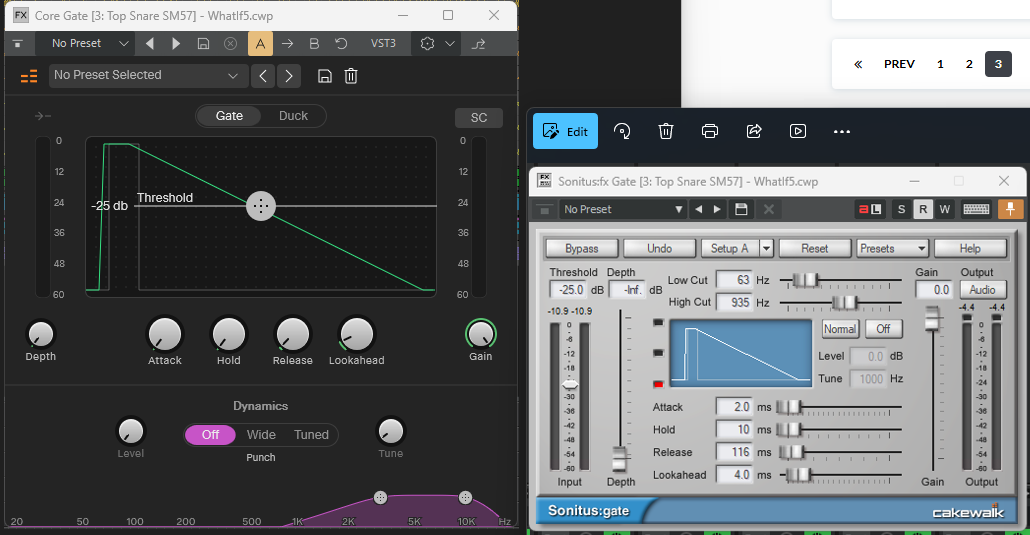Image resolution: width=1030 pixels, height=535 pixels.
Task: Expand the Setup A dropdown arrow
Action: coord(766,248)
